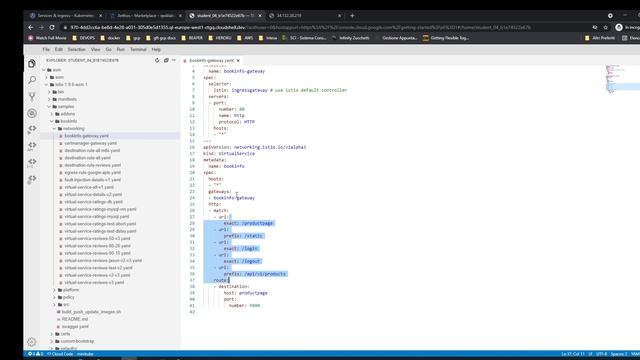Open the docker bookmark folder
640x360 pixels.
click(x=110, y=38)
